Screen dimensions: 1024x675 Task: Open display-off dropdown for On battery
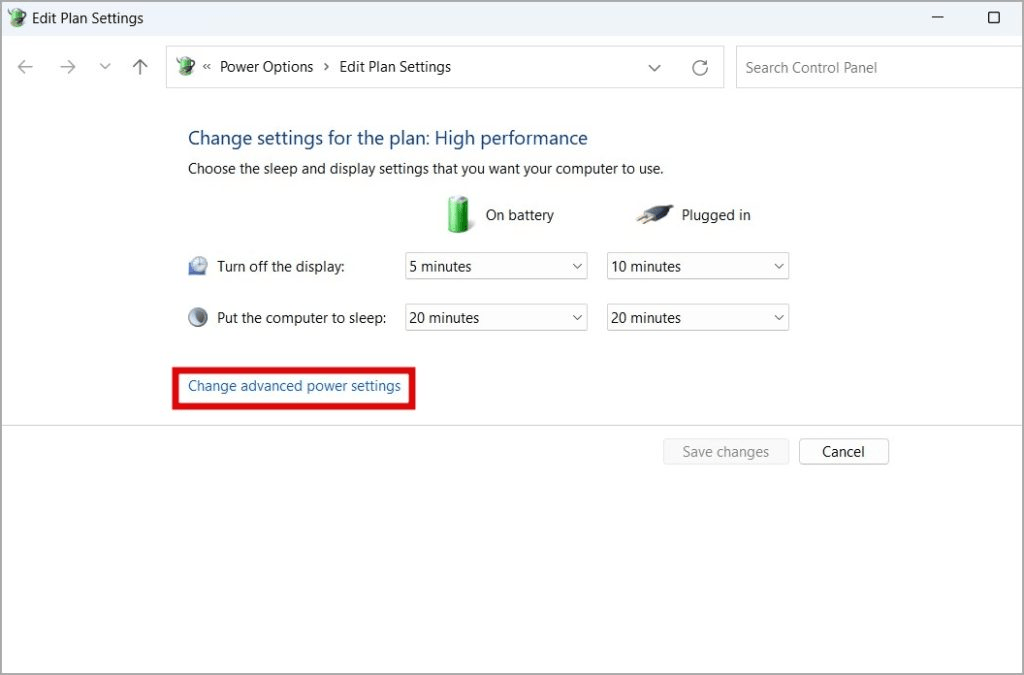(x=496, y=266)
